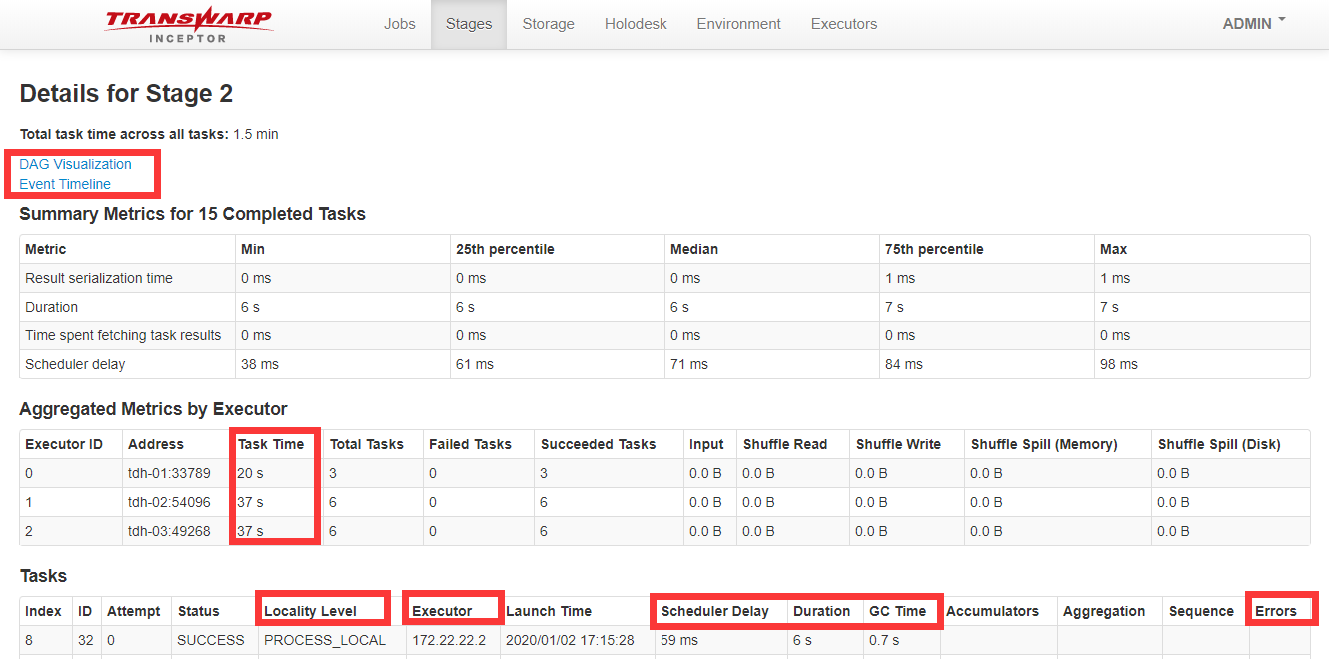Viewport: 1329px width, 660px height.
Task: Navigate to the Executors tab
Action: (843, 24)
